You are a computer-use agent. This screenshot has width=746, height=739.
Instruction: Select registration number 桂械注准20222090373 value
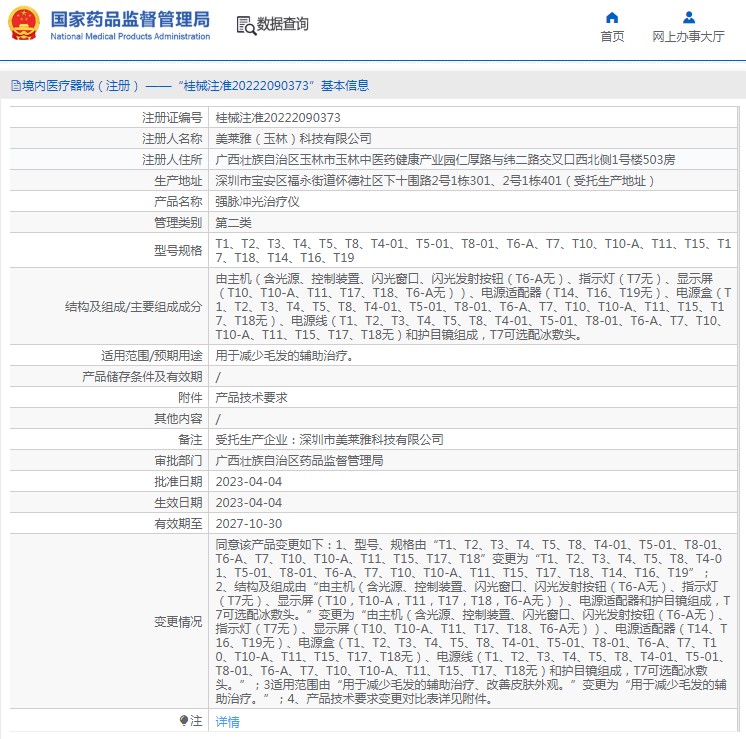[278, 118]
